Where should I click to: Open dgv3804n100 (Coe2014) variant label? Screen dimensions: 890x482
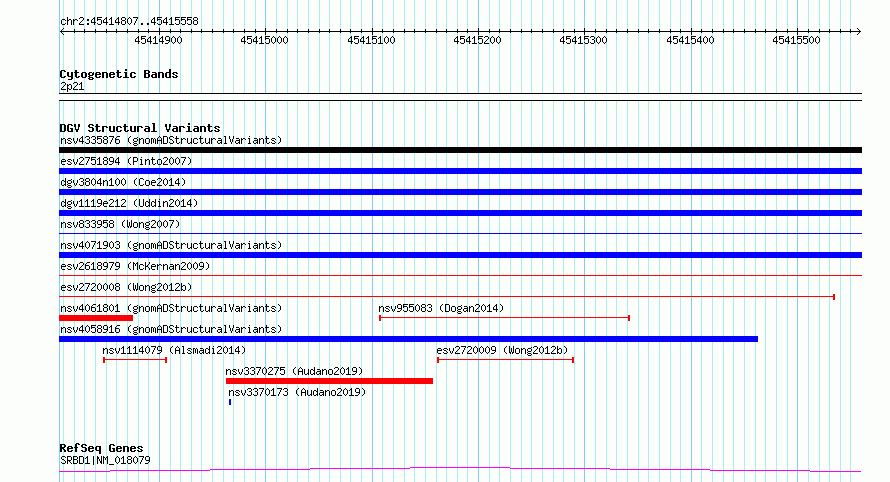click(x=123, y=182)
